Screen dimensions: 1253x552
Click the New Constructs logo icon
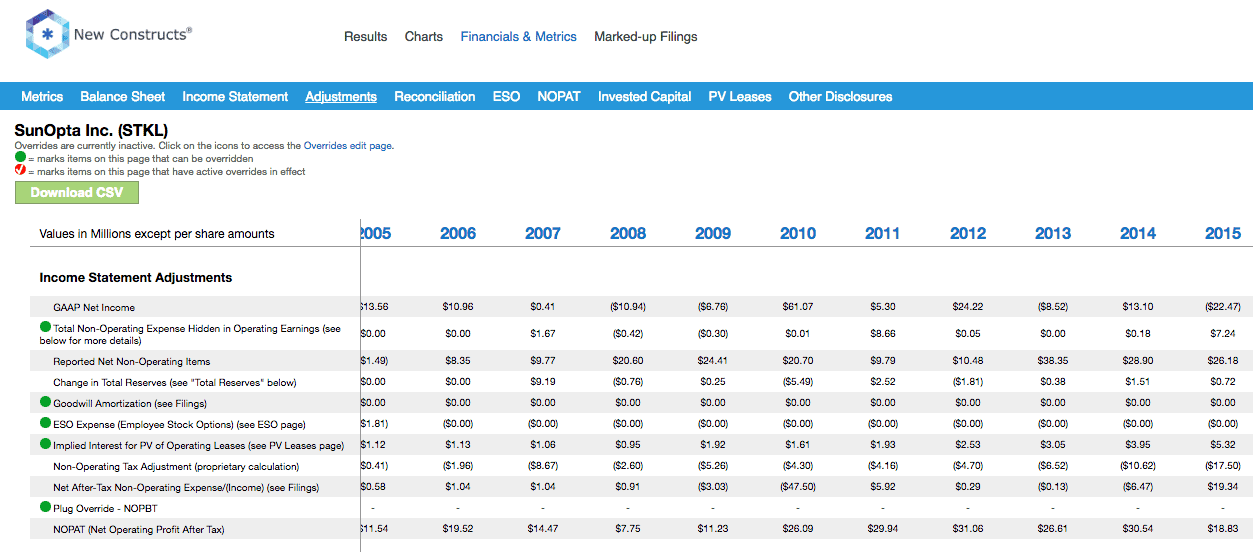pyautogui.click(x=46, y=35)
